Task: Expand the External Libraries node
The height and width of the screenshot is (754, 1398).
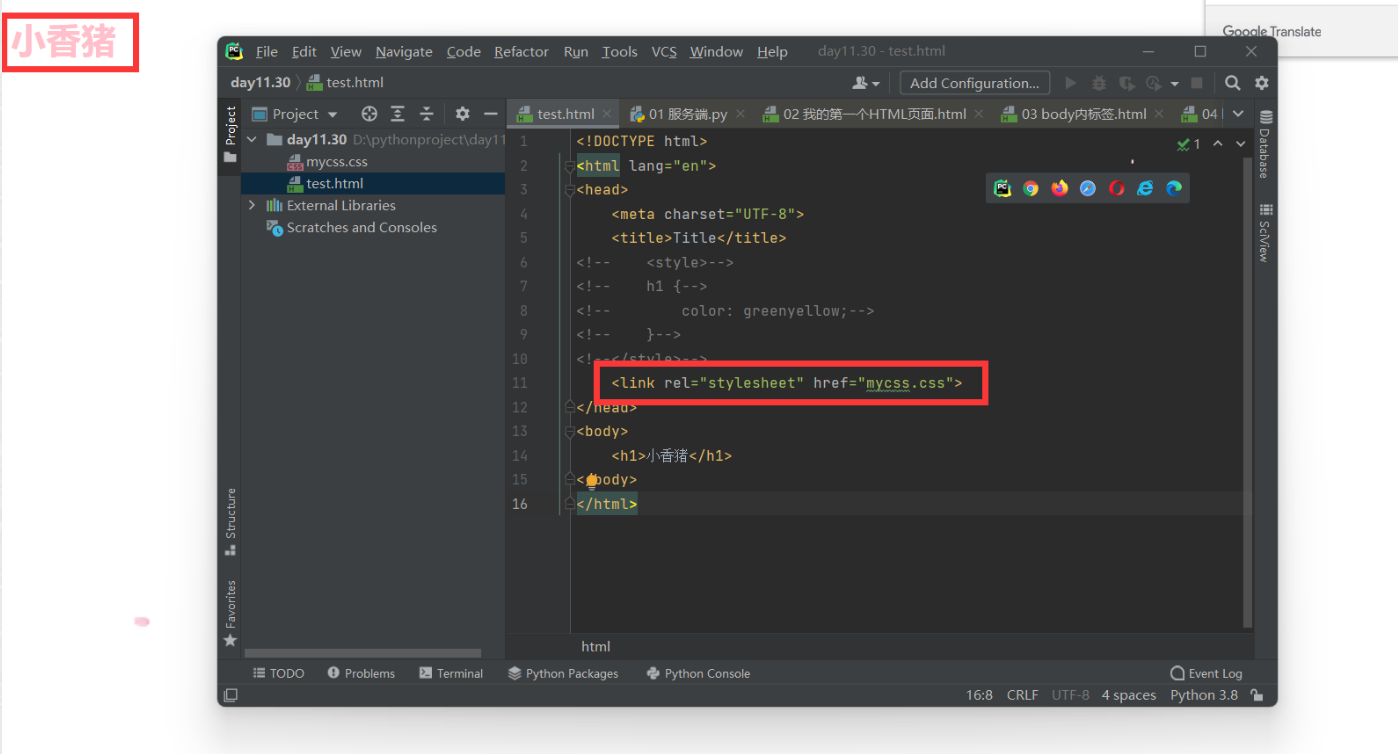Action: [252, 205]
